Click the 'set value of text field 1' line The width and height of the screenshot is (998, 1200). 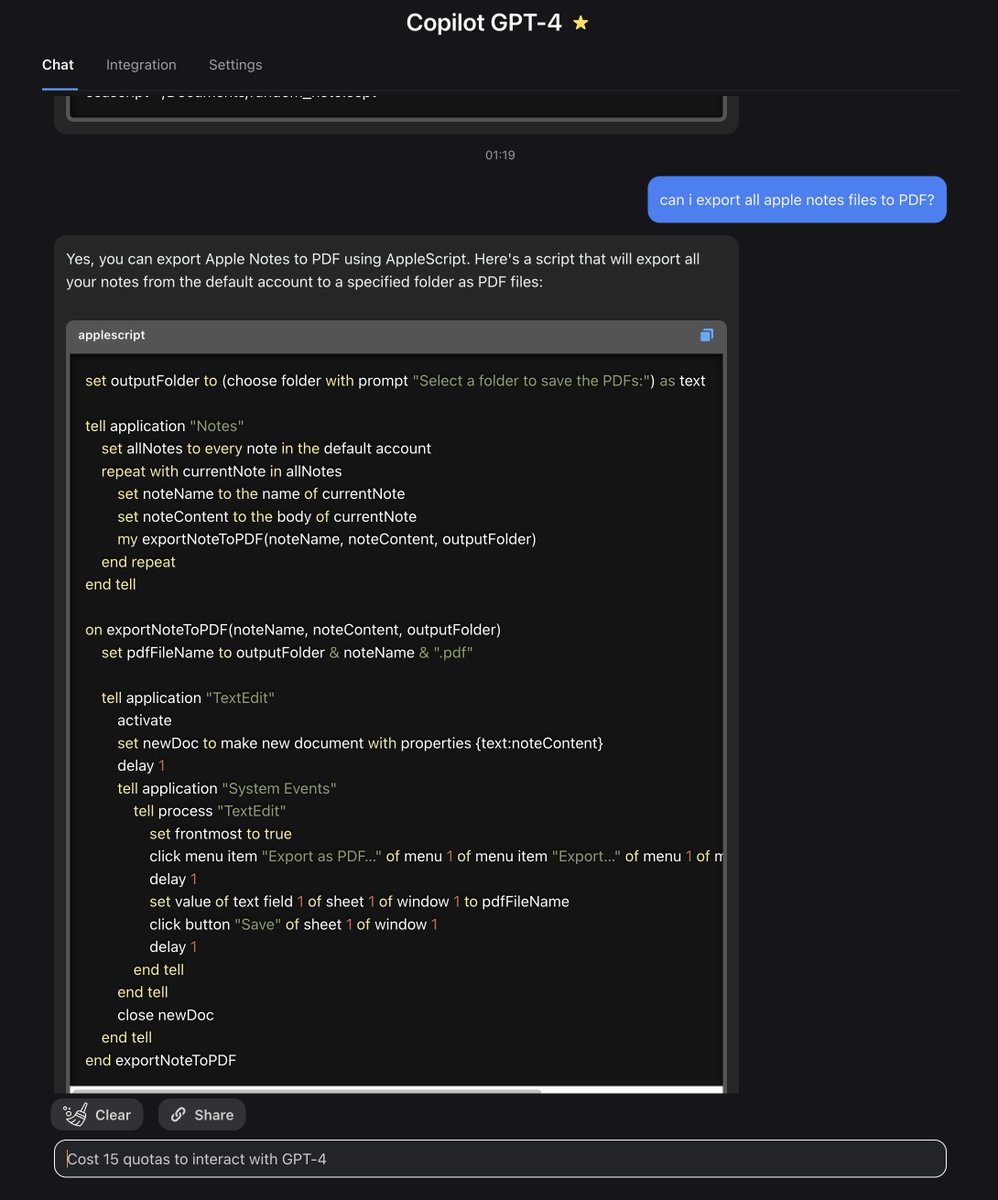click(x=359, y=902)
